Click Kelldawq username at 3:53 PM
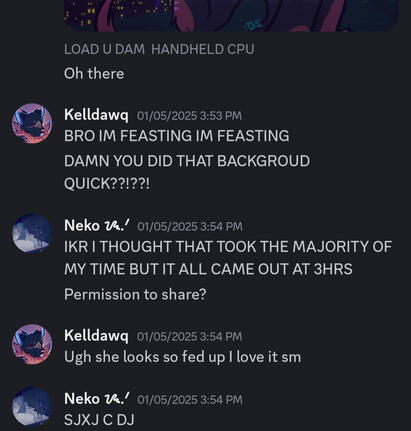 click(x=96, y=115)
